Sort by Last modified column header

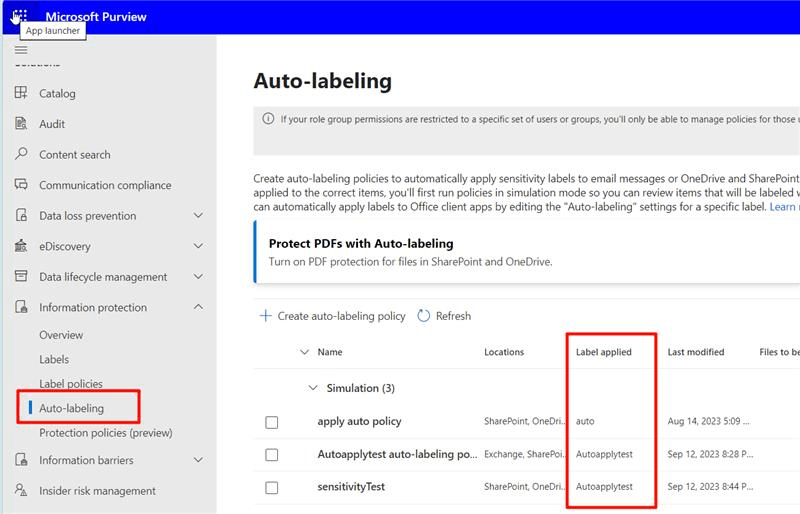tap(696, 352)
